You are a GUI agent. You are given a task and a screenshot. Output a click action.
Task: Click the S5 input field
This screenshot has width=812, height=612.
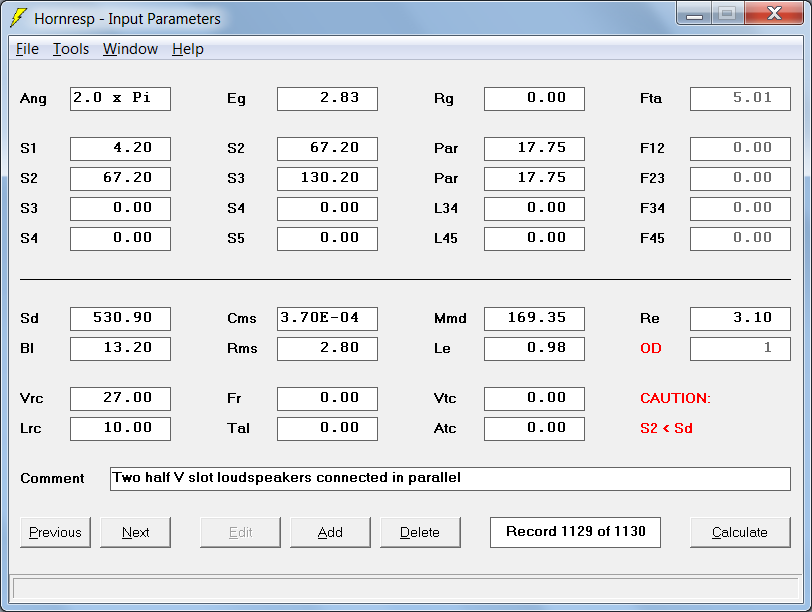327,239
